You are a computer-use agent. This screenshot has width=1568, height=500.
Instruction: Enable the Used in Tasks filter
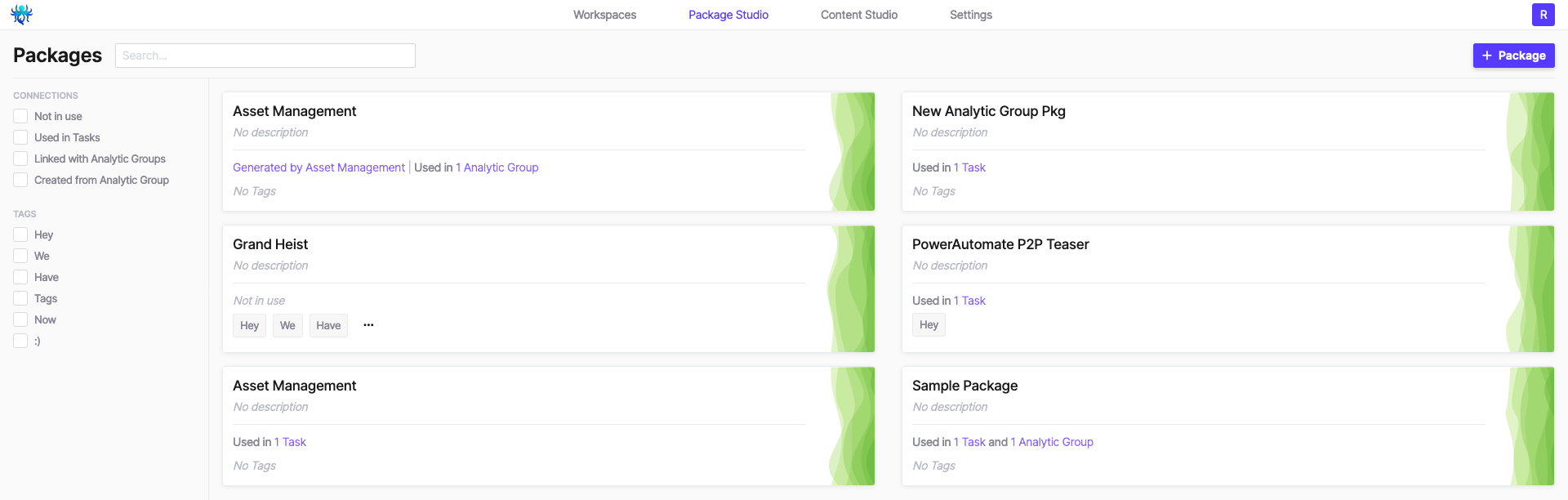point(20,137)
